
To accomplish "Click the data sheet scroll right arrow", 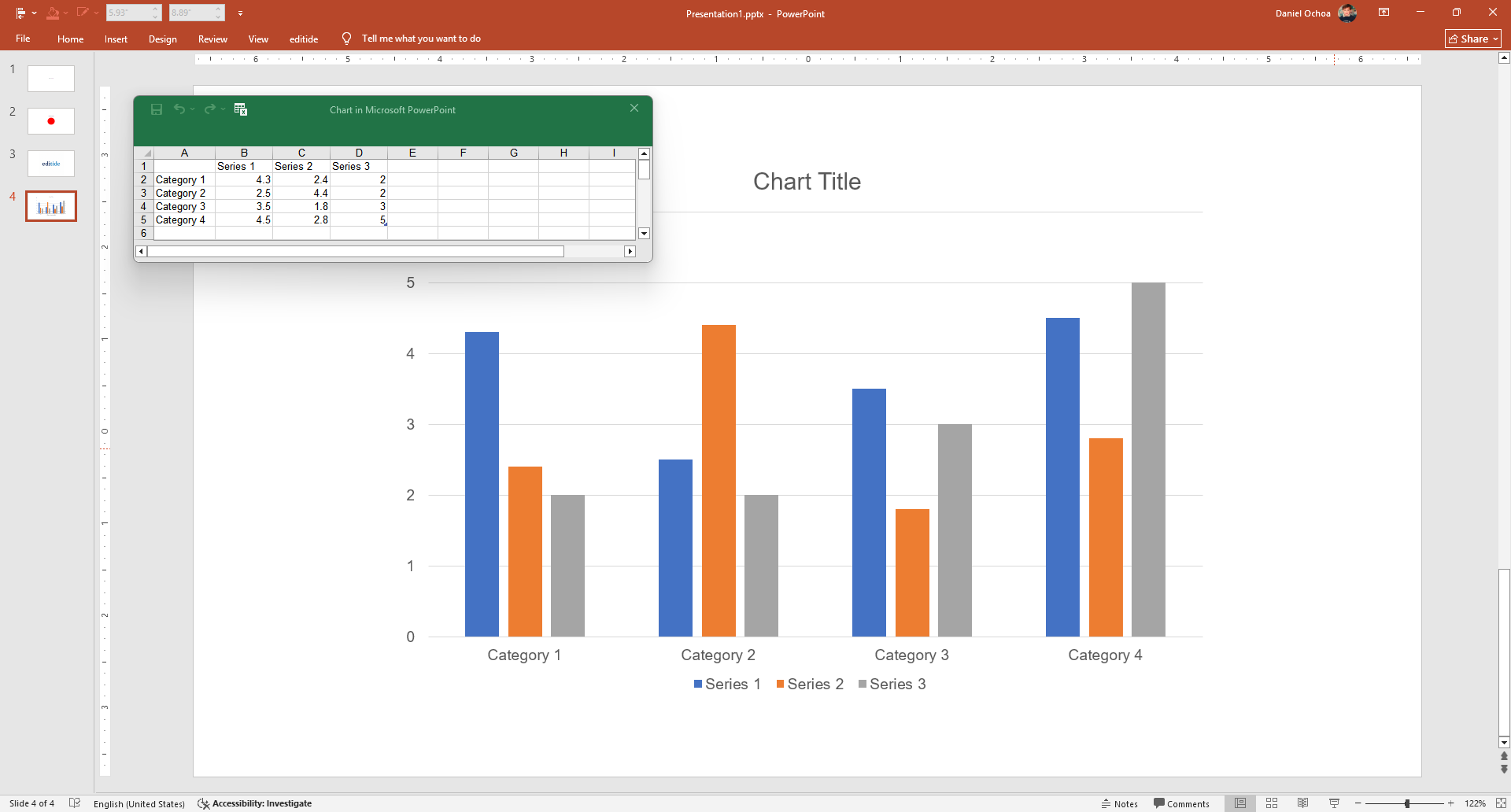I will point(630,251).
